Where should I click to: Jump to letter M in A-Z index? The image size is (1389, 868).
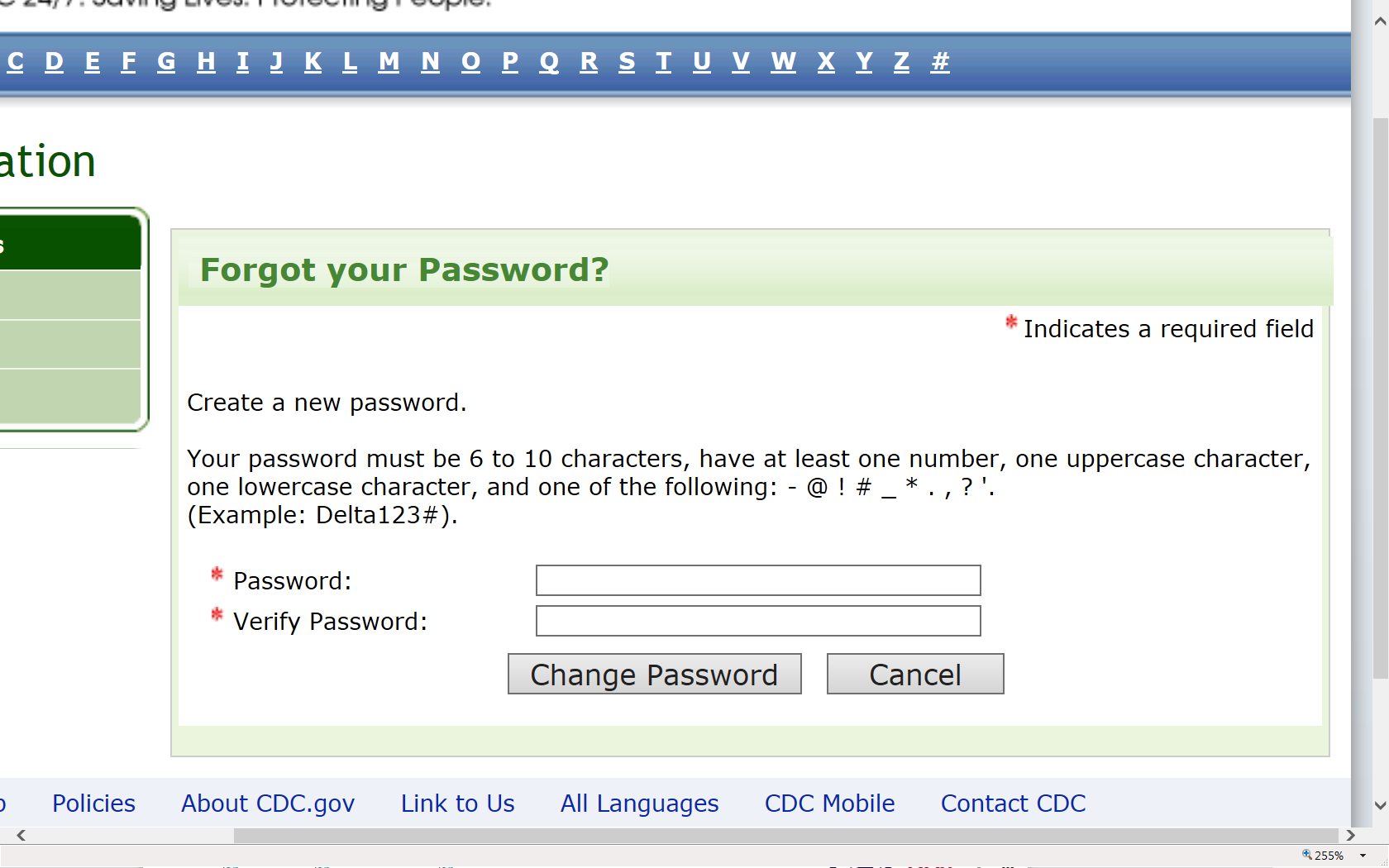click(389, 62)
